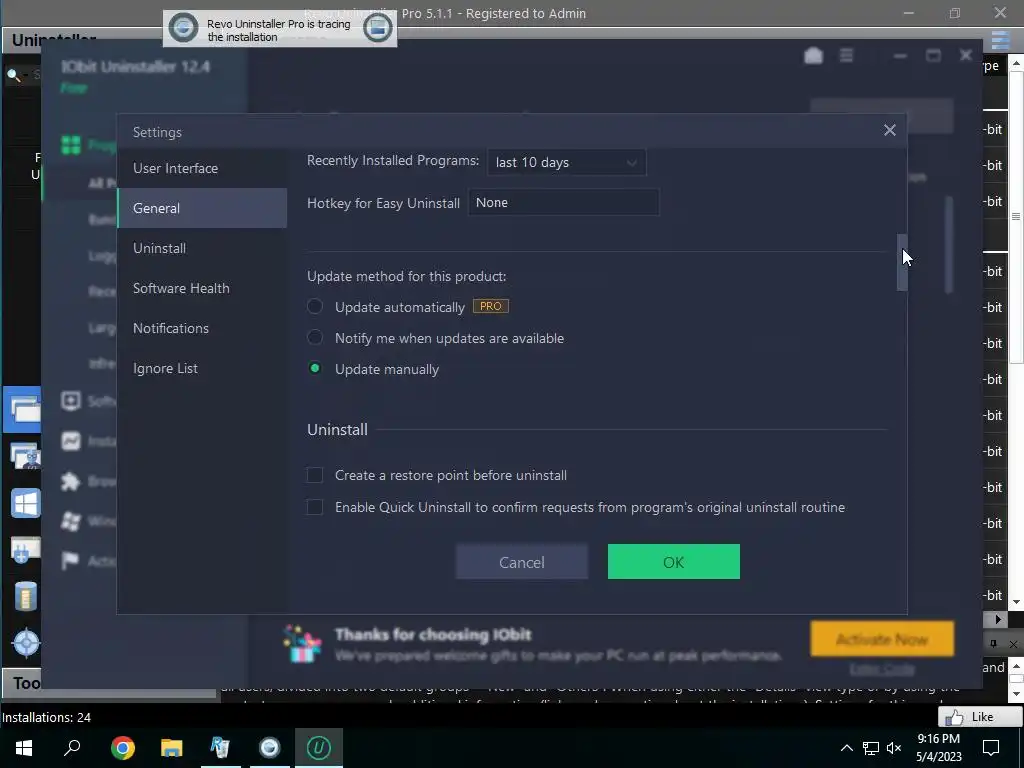Click the Revo list horizontal scroll right arrow
Image resolution: width=1024 pixels, height=768 pixels.
(x=998, y=619)
